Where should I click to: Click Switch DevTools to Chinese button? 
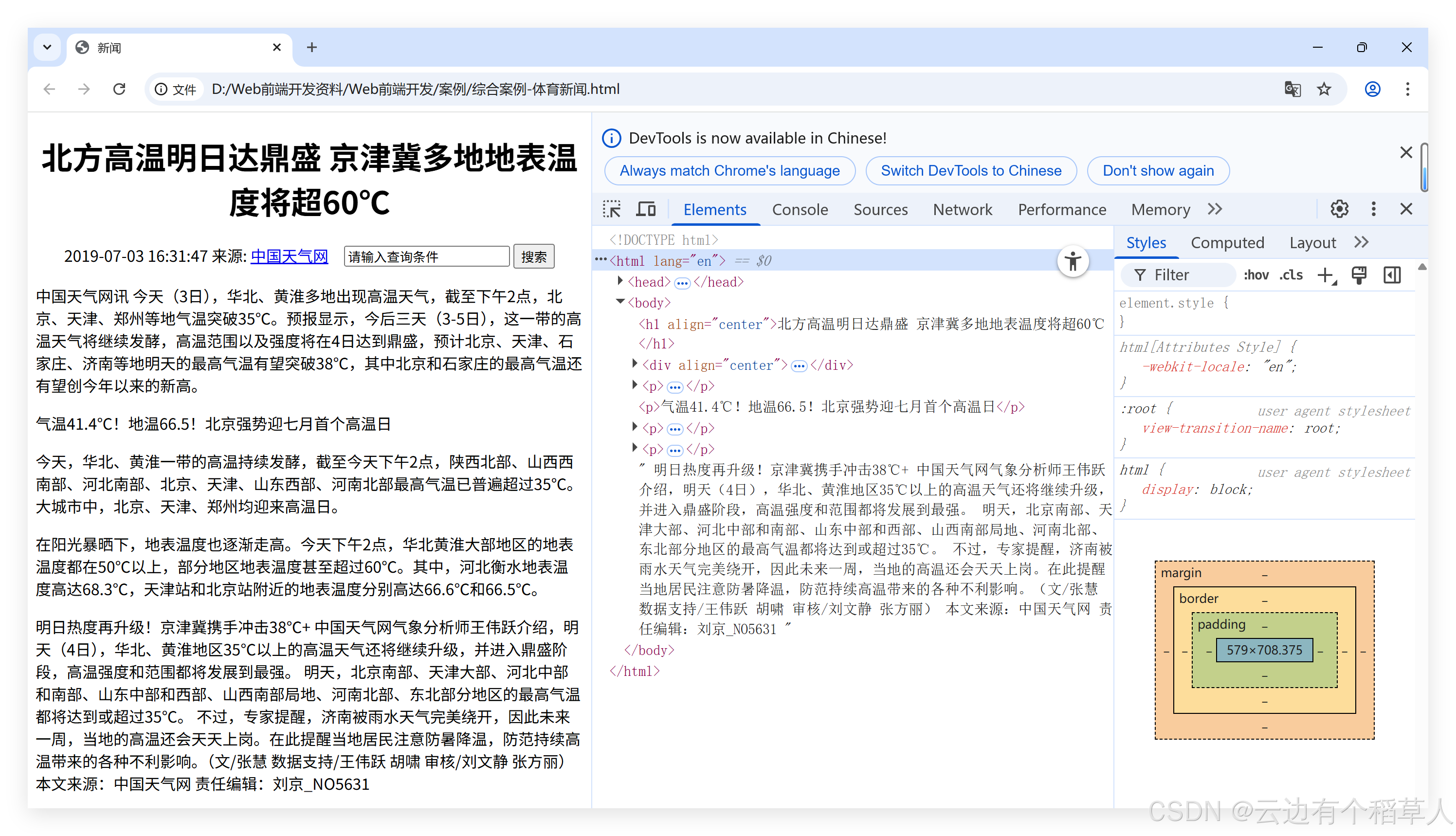pyautogui.click(x=971, y=170)
